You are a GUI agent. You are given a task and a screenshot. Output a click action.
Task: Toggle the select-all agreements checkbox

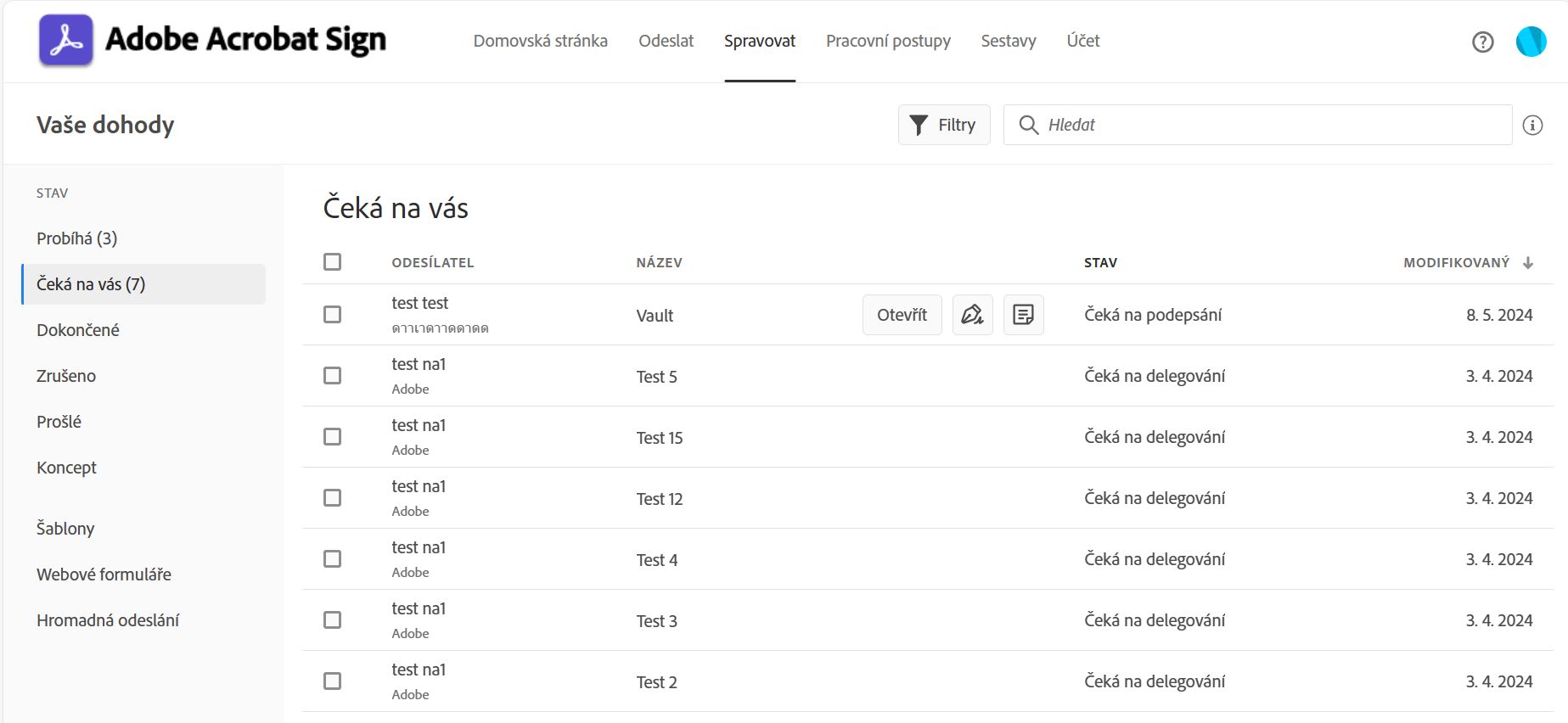click(333, 262)
